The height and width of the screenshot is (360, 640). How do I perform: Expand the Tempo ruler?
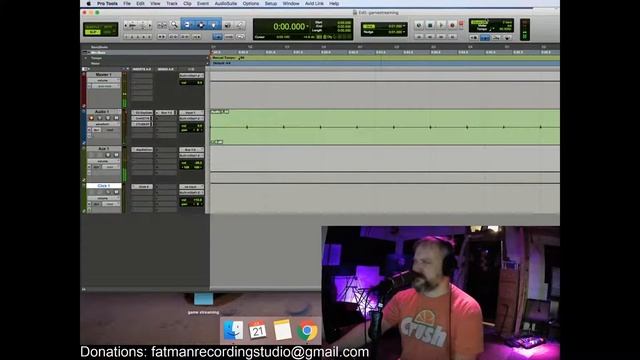86,58
